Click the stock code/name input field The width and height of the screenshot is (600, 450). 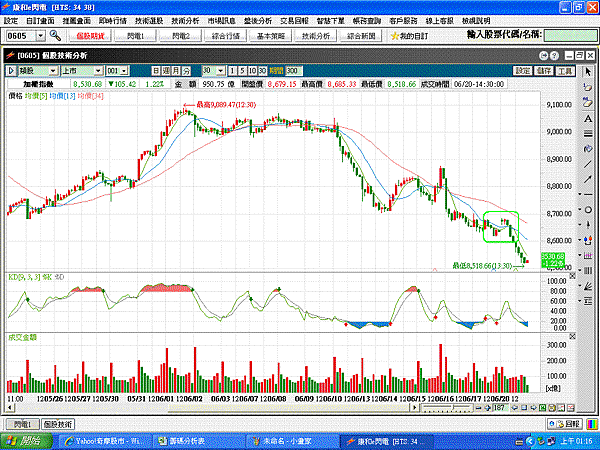pos(570,36)
